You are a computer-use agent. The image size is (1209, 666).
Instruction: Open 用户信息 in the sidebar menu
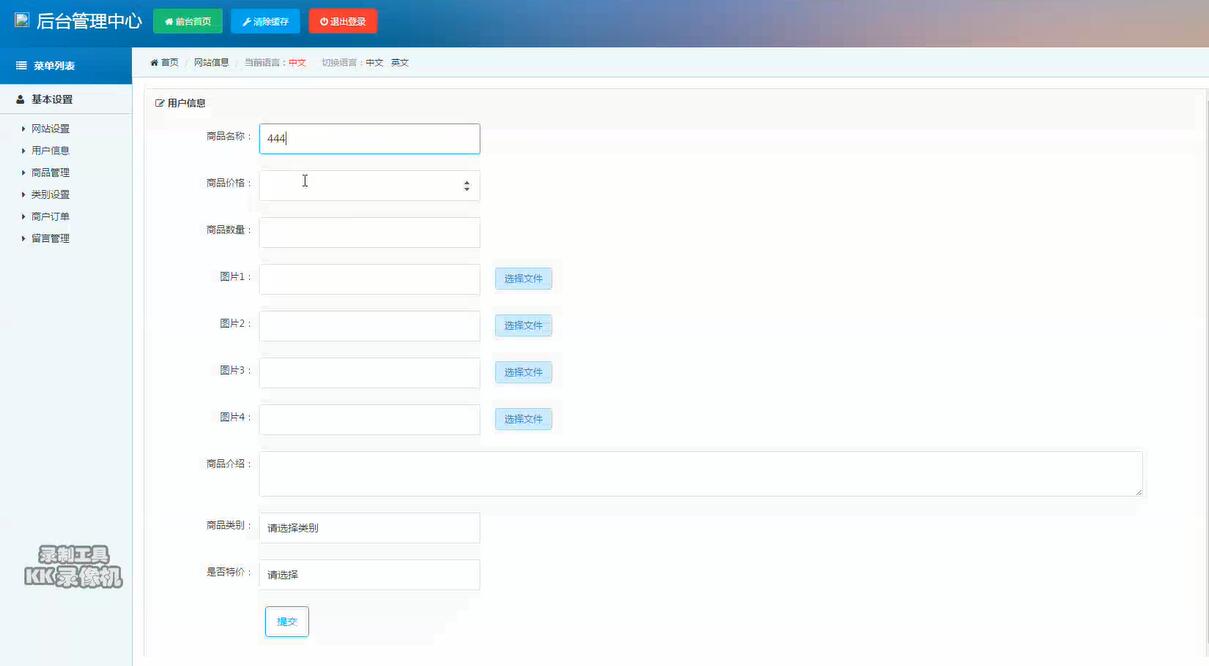50,151
